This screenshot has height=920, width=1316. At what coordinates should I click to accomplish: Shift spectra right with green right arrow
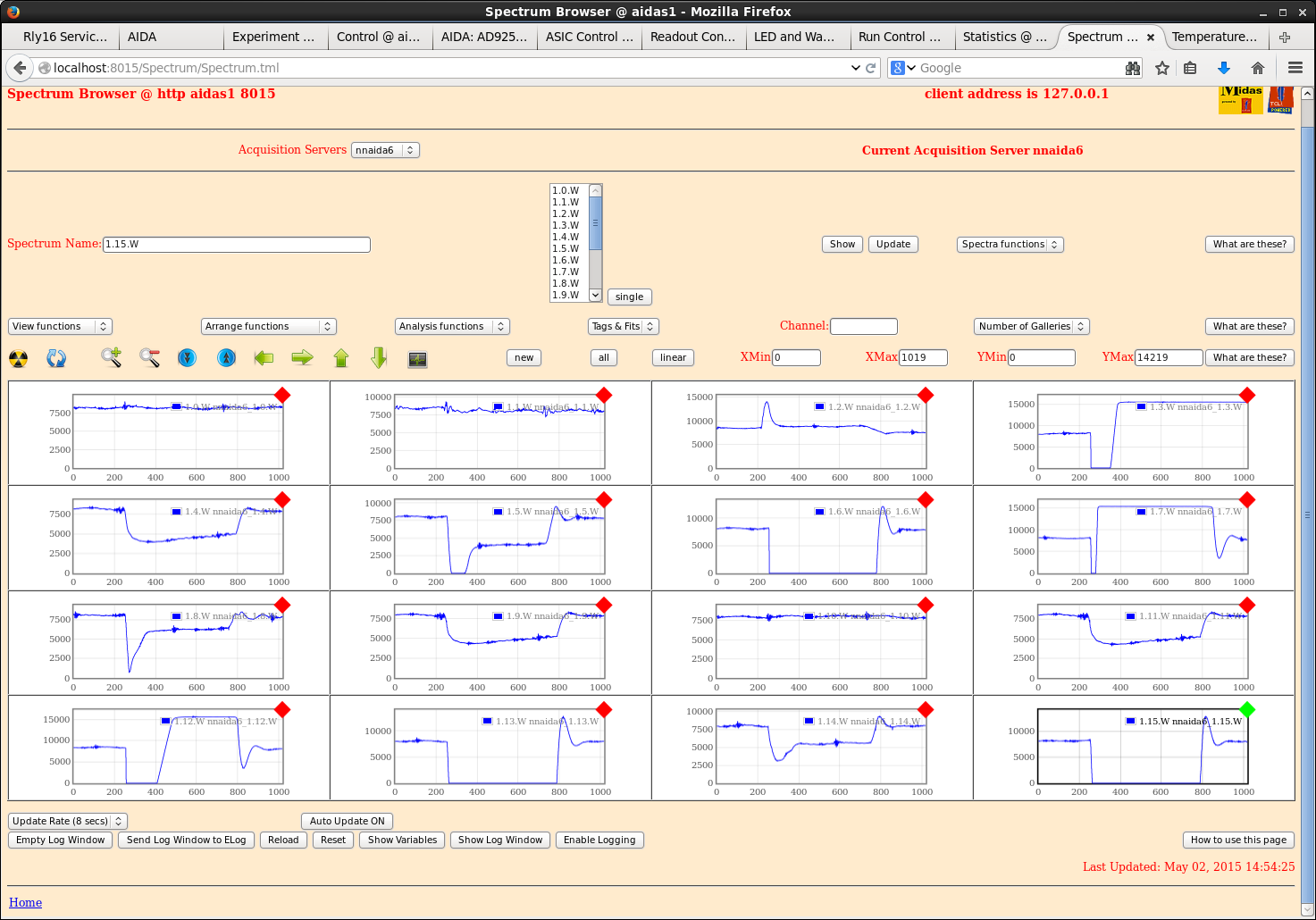click(303, 358)
